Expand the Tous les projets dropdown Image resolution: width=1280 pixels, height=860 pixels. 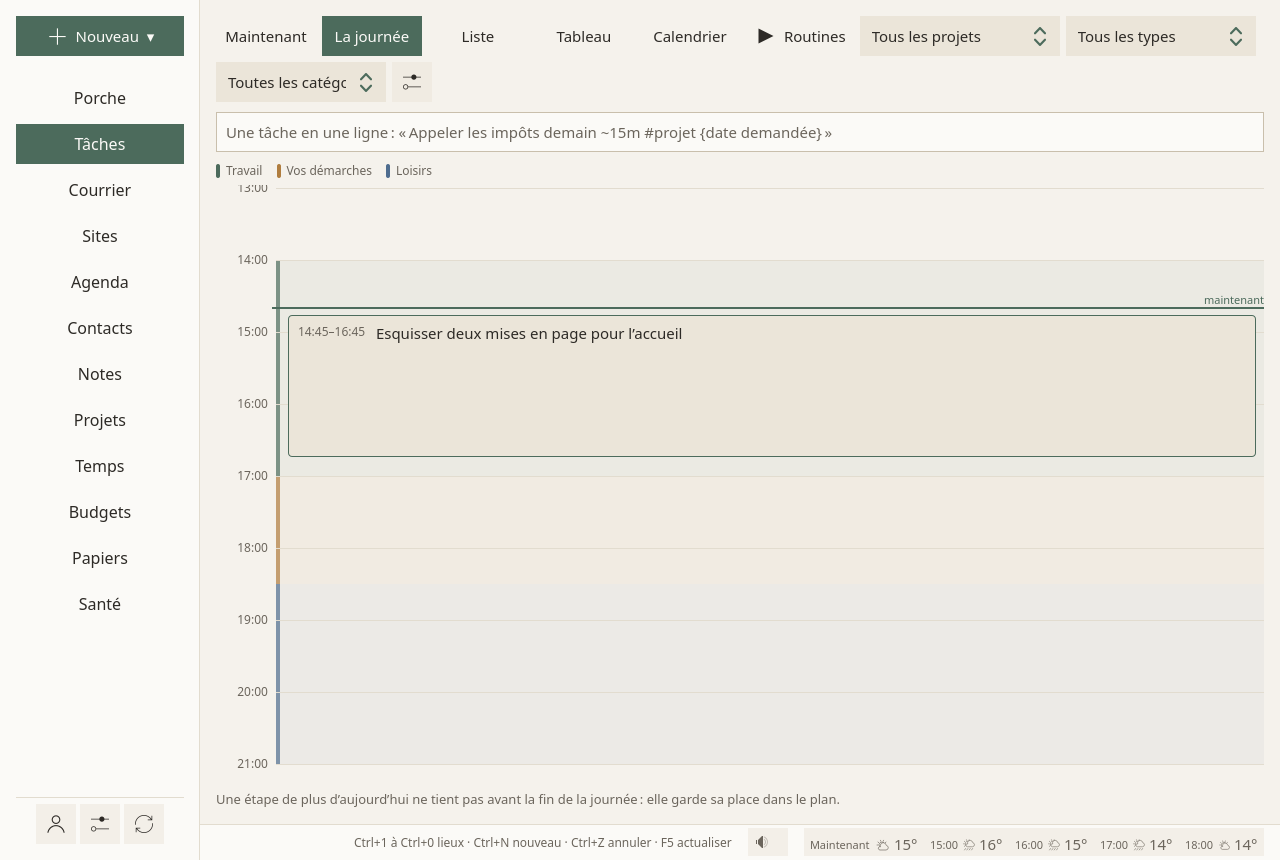(960, 36)
